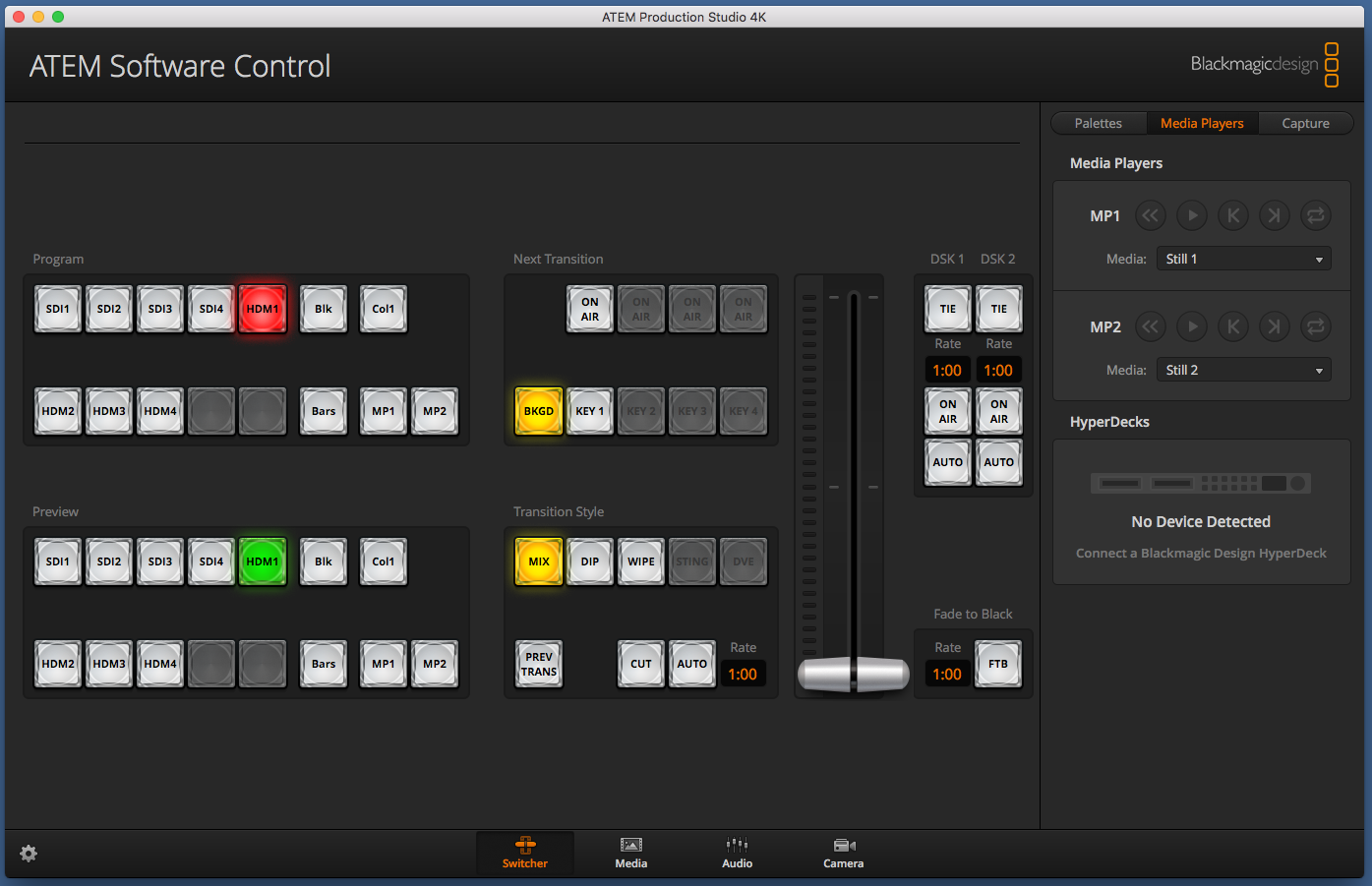This screenshot has height=886, width=1372.
Task: Toggle MP1 loop icon
Action: (x=1316, y=215)
